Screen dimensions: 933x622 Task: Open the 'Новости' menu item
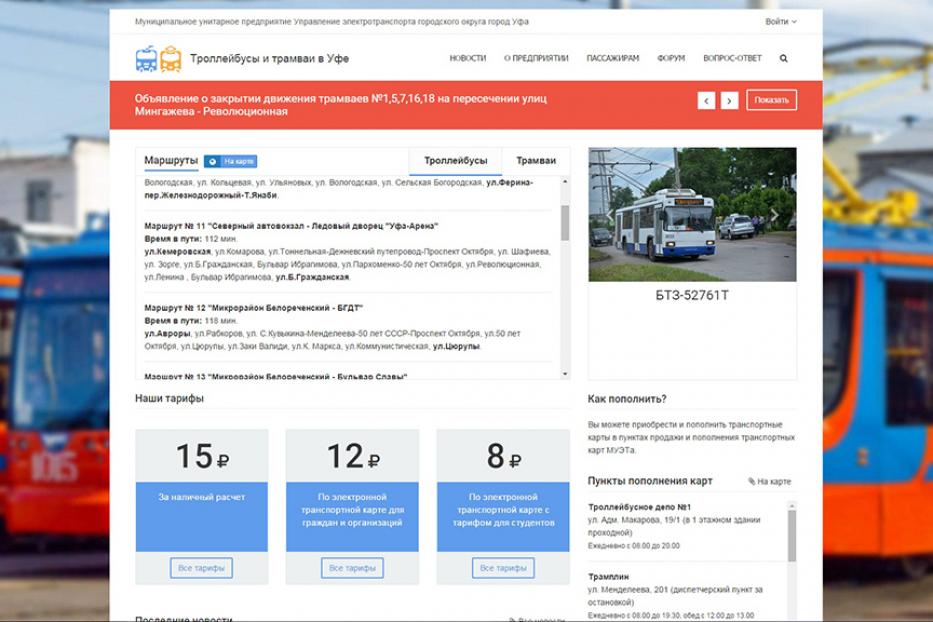pyautogui.click(x=467, y=58)
